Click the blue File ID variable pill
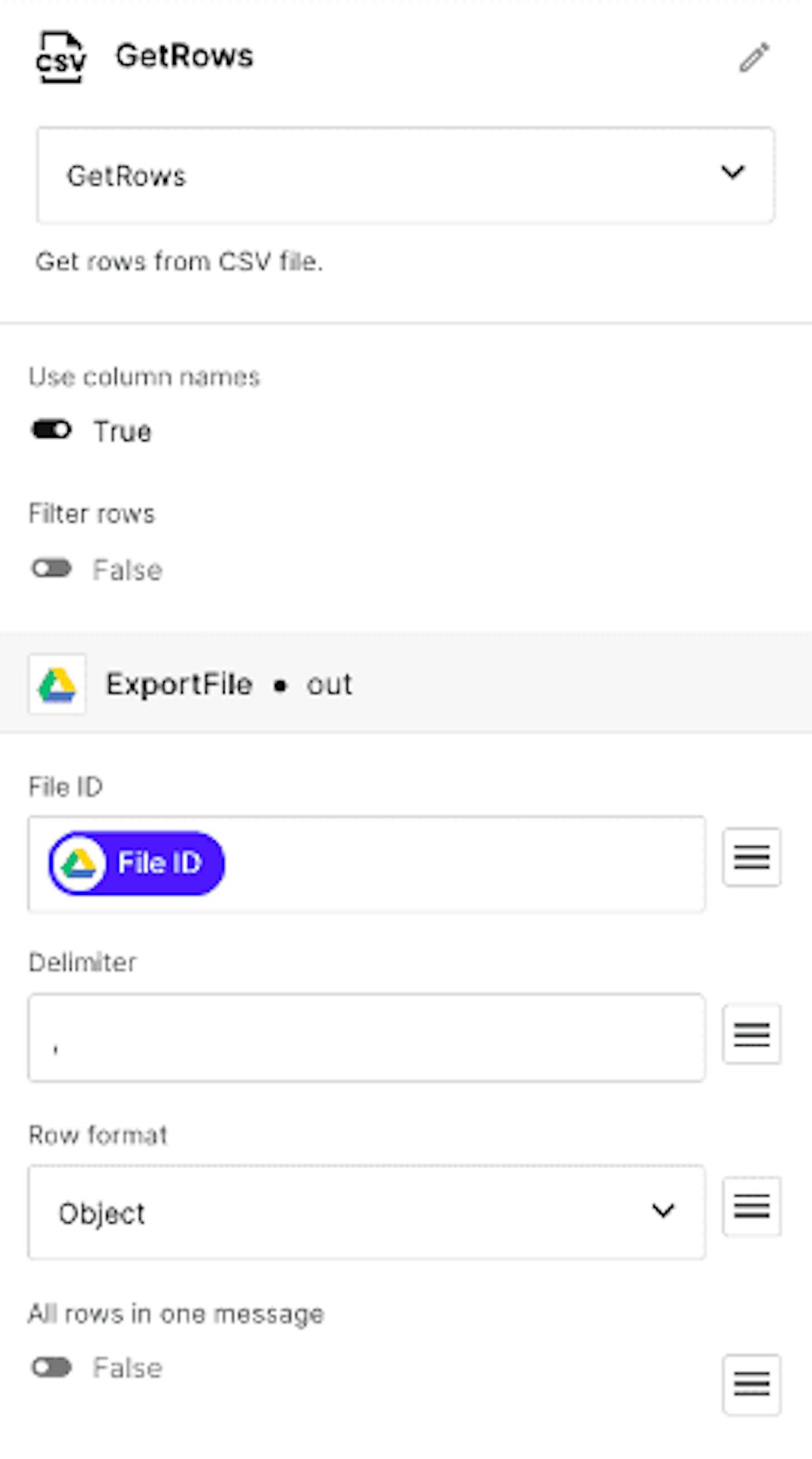 pyautogui.click(x=136, y=863)
